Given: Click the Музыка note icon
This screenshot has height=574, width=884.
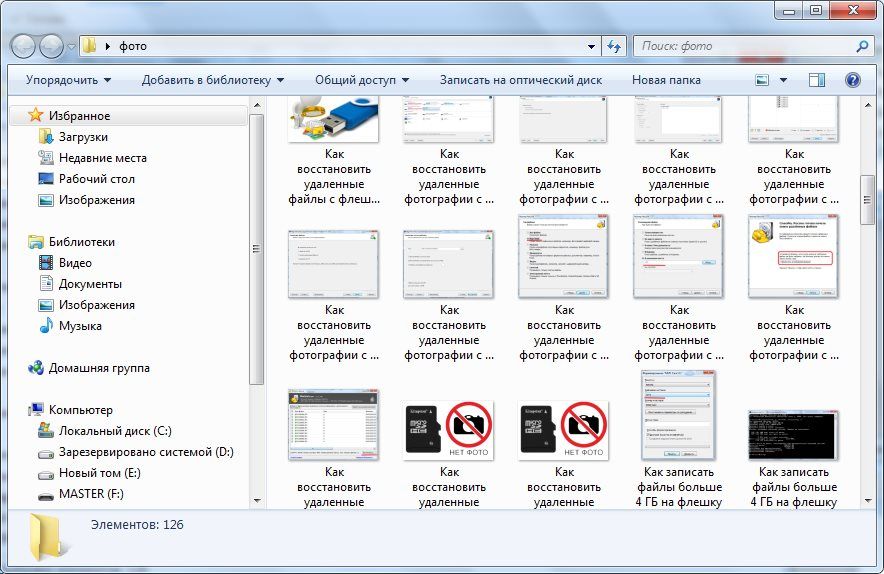Looking at the screenshot, I should pos(46,325).
